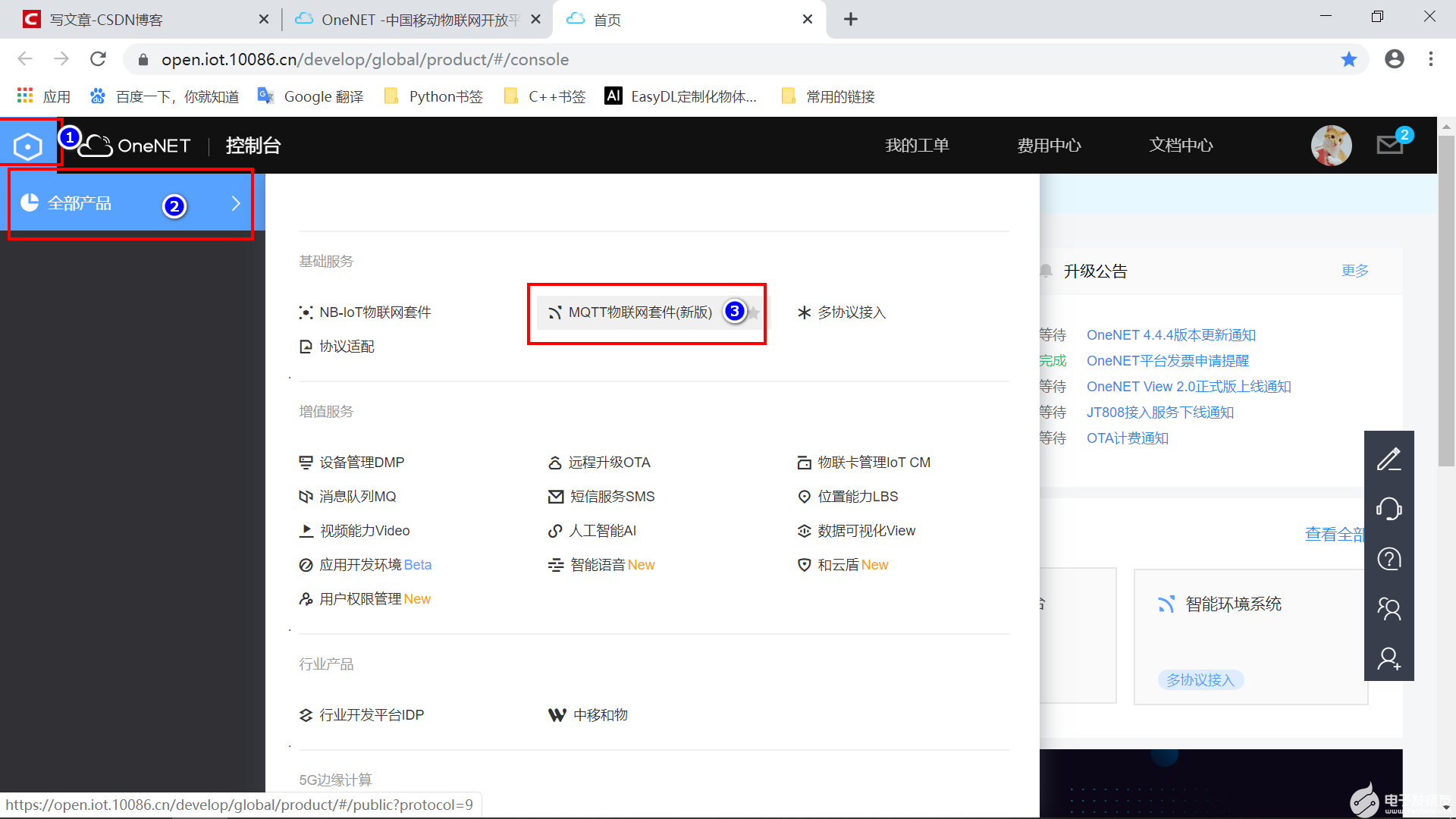The height and width of the screenshot is (819, 1456).
Task: Toggle favorite star beside MQTT物联网套件
Action: [x=754, y=312]
